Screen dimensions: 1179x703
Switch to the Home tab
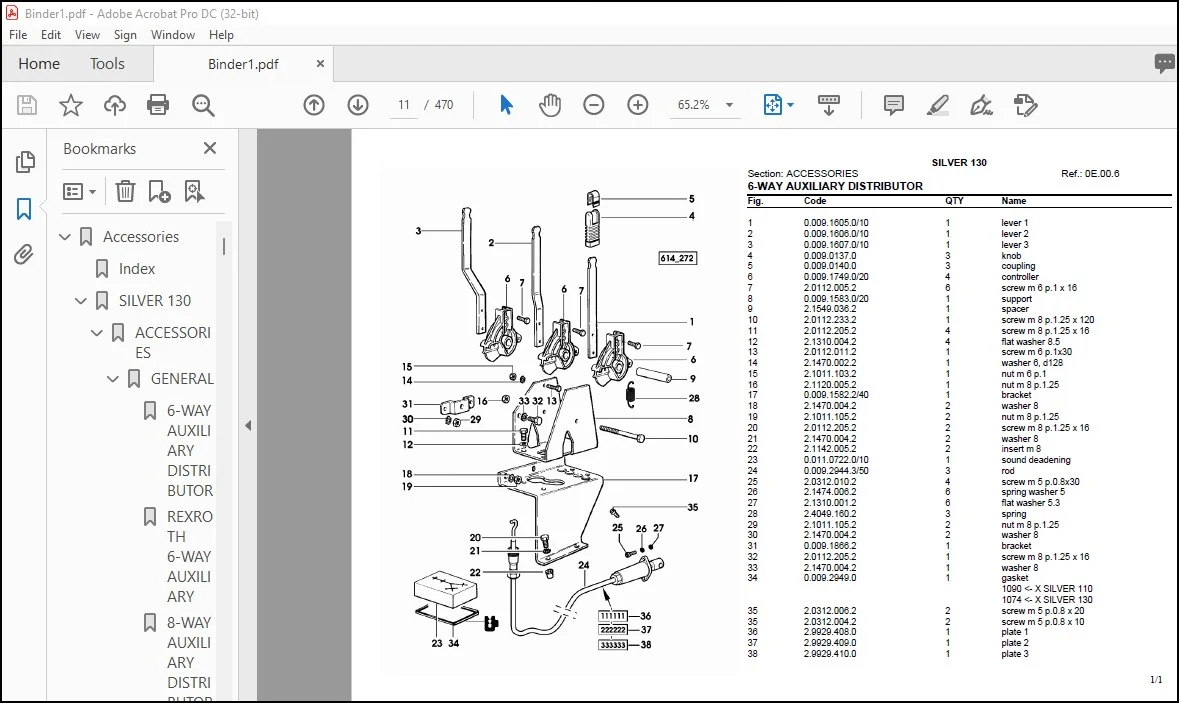click(x=39, y=64)
